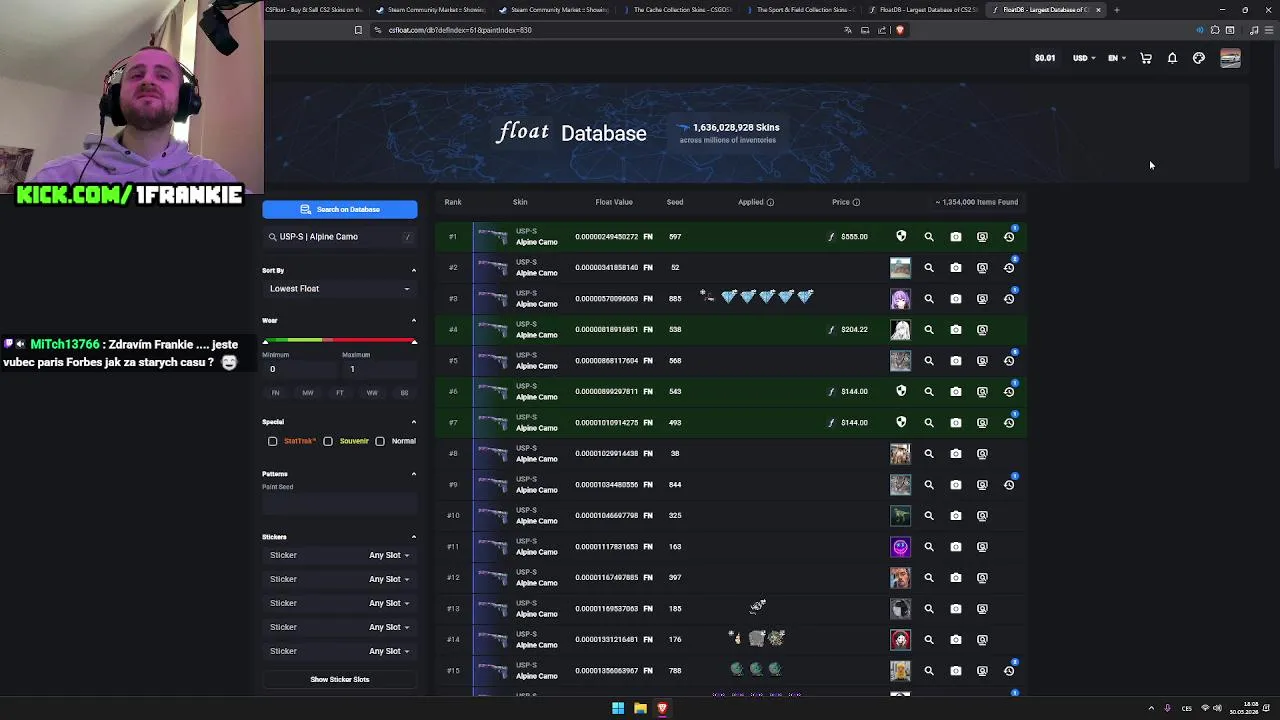Open the history icon in row #3
1280x720 pixels.
[x=1009, y=299]
